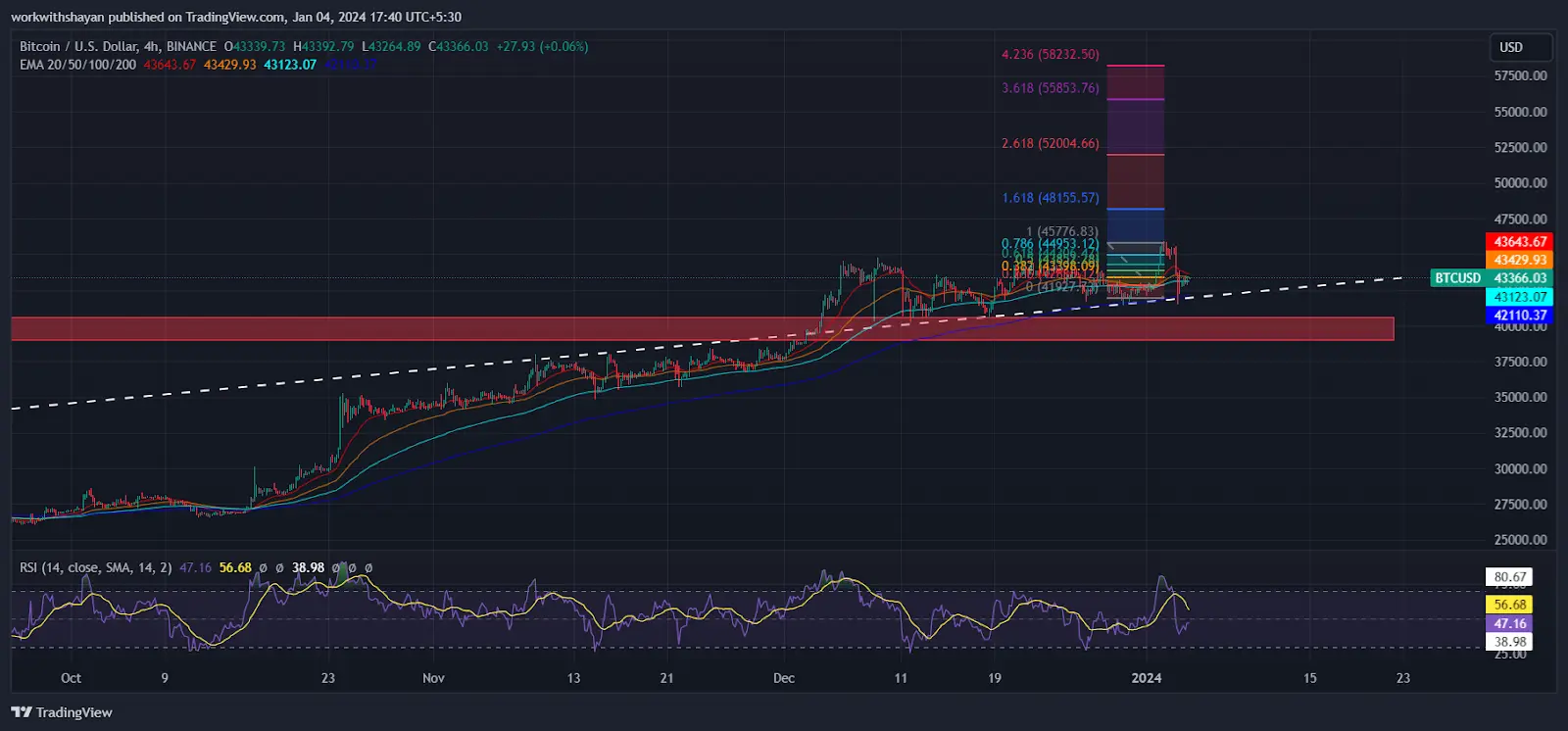Select the RSI (14, close, SMA, 14, 2) legend
This screenshot has width=1568, height=731.
pyautogui.click(x=96, y=567)
